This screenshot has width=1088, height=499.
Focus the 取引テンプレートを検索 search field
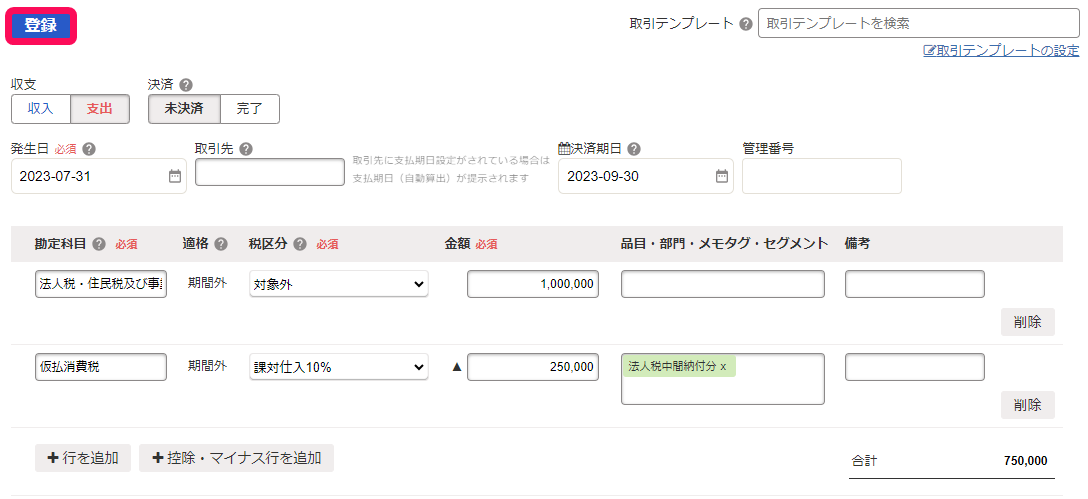pyautogui.click(x=919, y=23)
